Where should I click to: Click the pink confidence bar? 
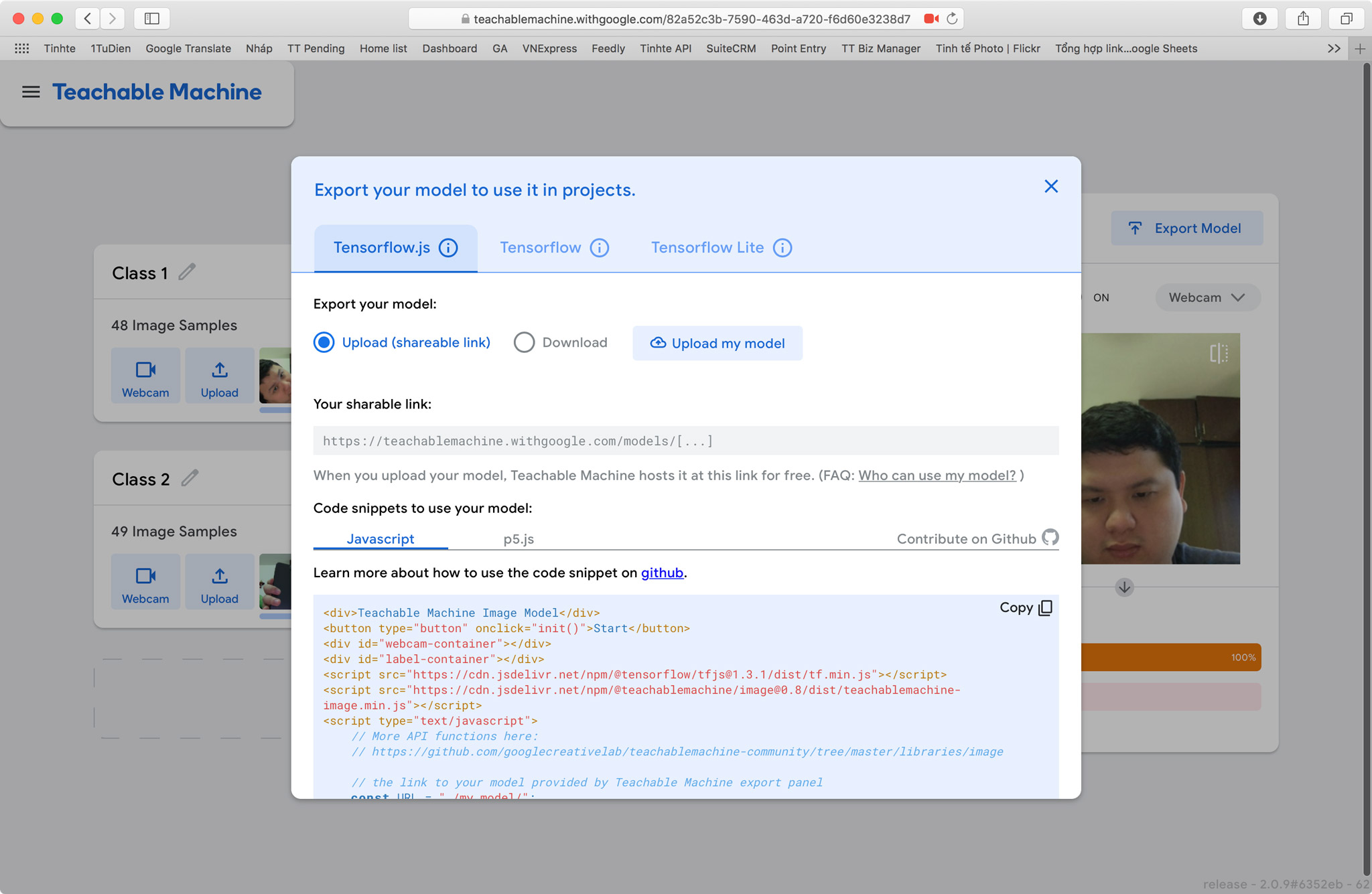point(1171,697)
